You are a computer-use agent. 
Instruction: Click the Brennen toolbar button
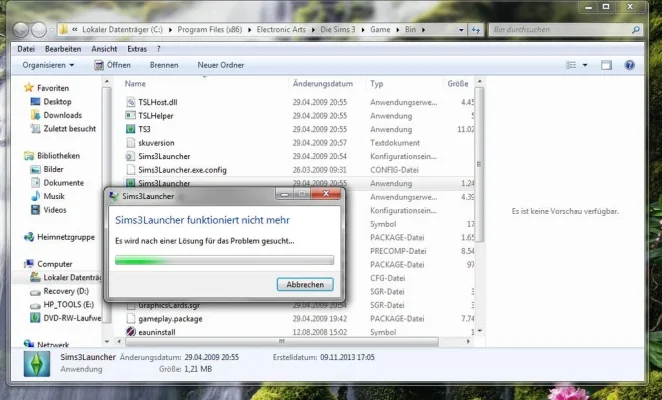(x=164, y=65)
